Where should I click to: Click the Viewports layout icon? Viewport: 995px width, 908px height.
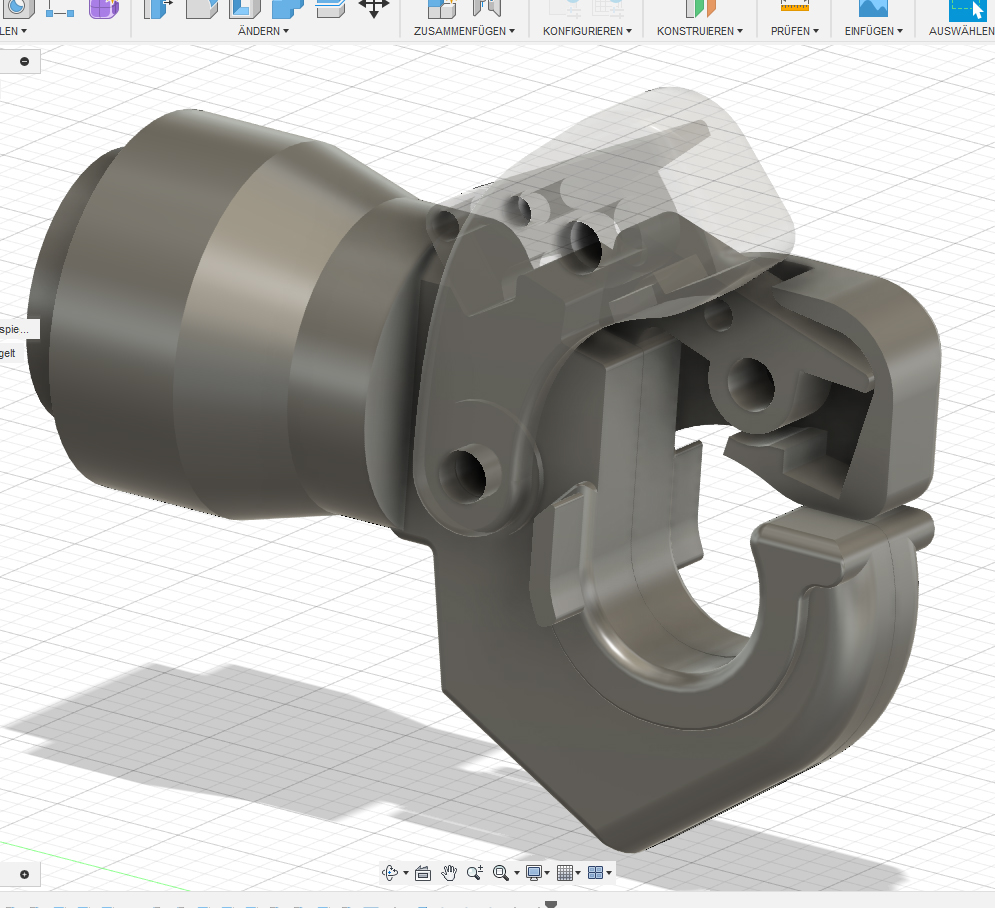click(595, 873)
